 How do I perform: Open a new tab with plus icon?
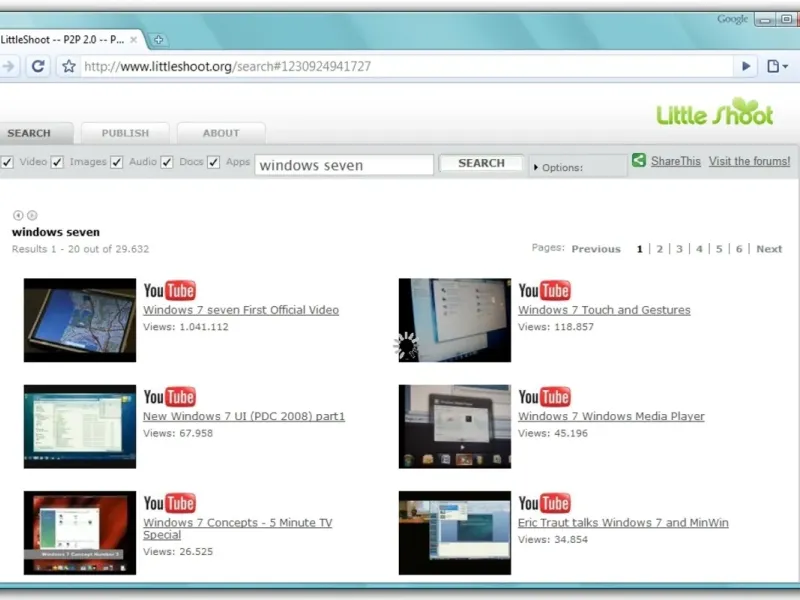(158, 40)
